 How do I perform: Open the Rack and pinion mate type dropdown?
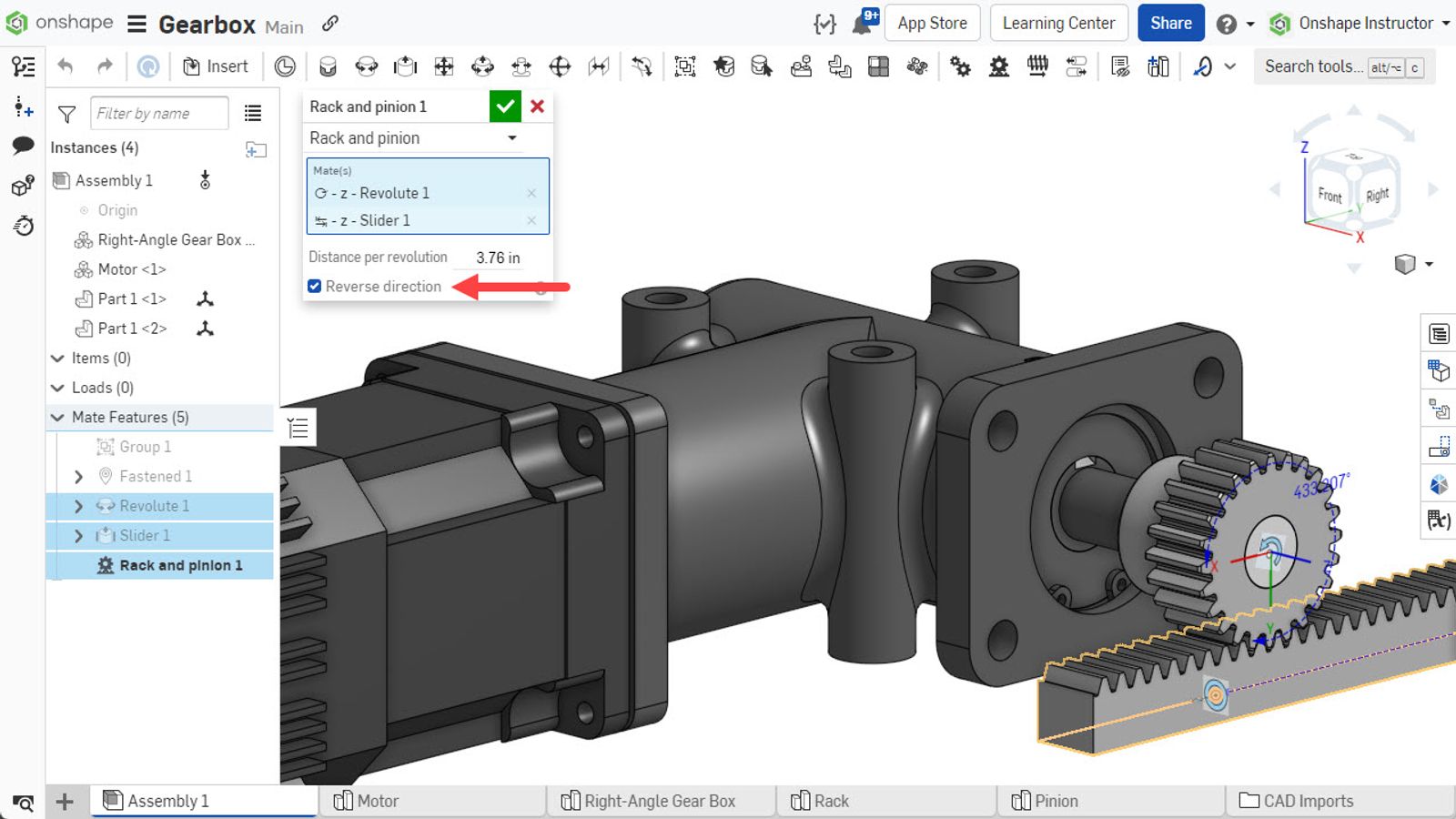tap(512, 137)
